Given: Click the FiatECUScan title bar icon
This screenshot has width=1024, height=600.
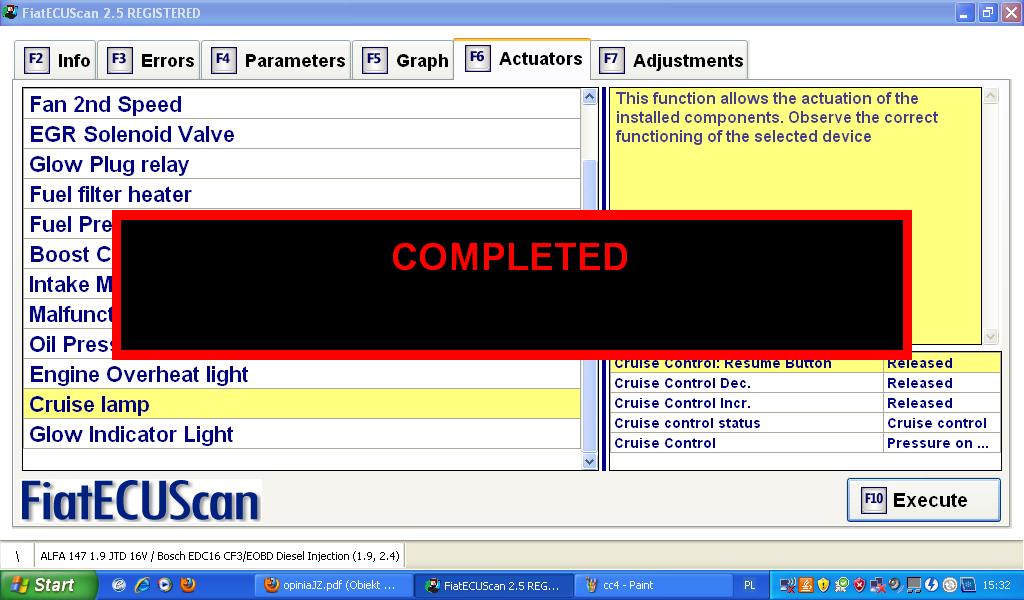Looking at the screenshot, I should [x=10, y=12].
